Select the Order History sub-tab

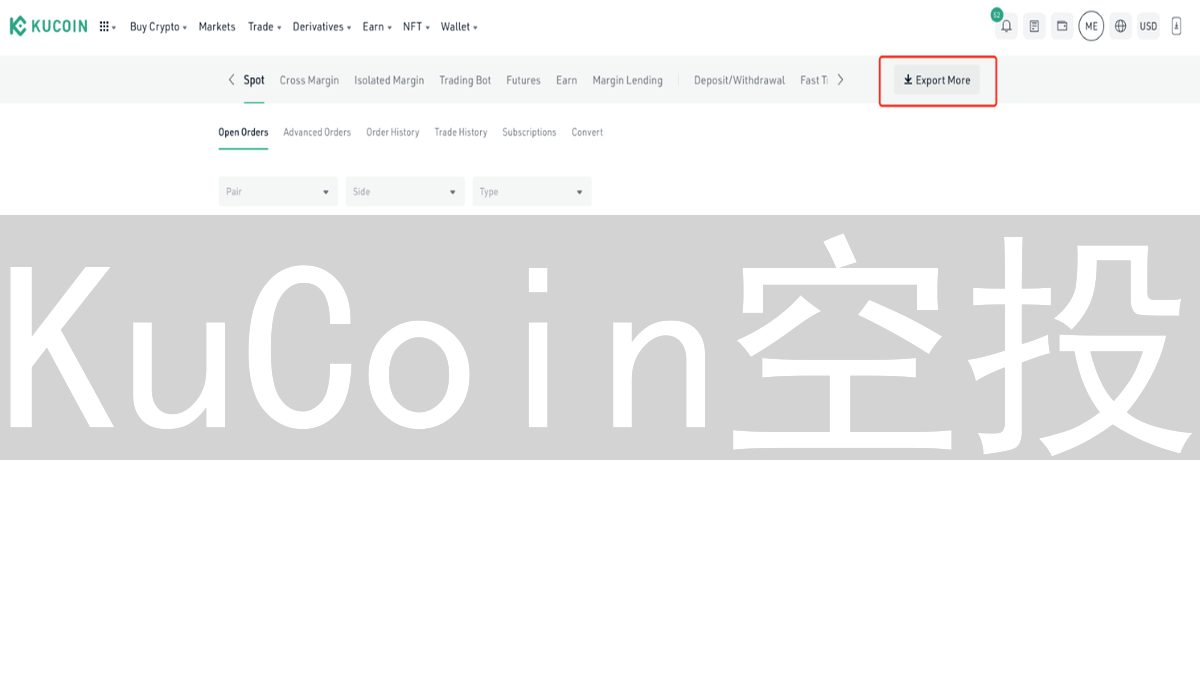tap(393, 132)
